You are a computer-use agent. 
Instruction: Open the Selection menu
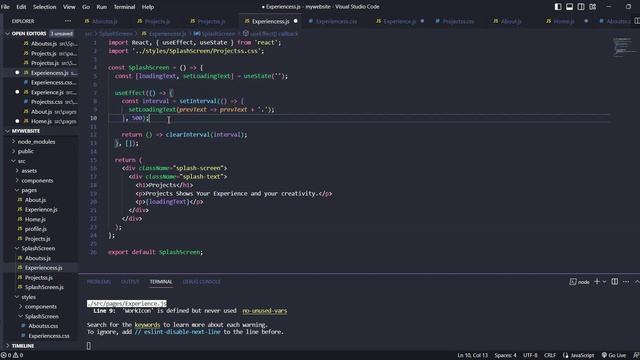(x=44, y=7)
